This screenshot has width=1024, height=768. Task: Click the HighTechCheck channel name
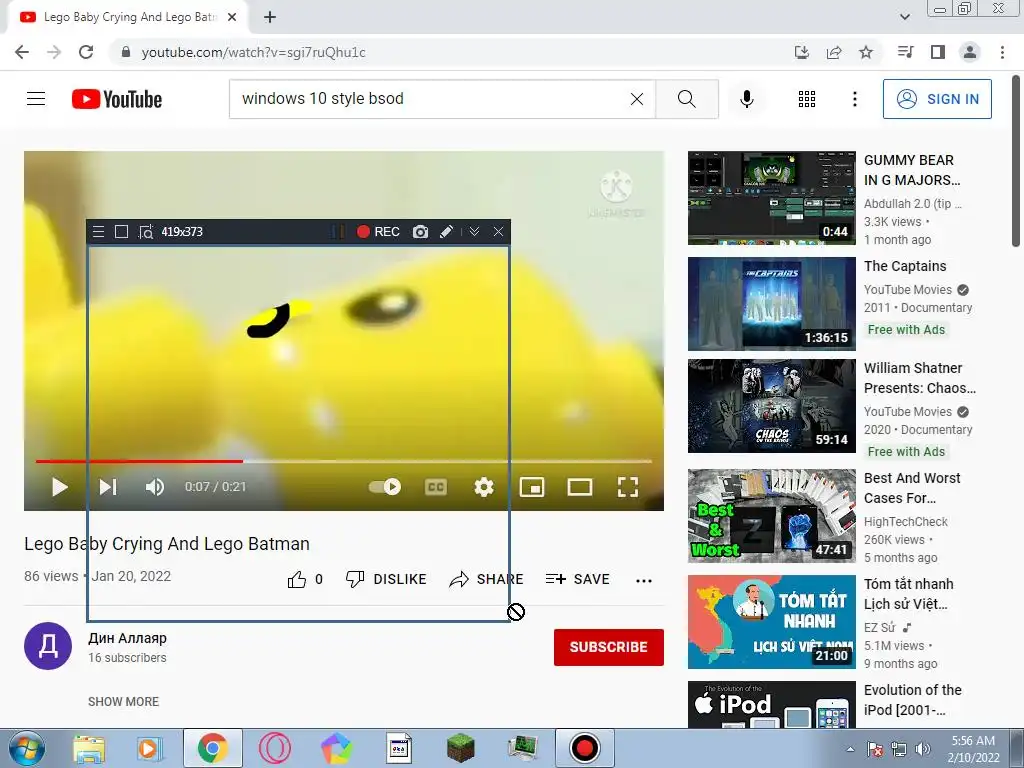point(906,521)
